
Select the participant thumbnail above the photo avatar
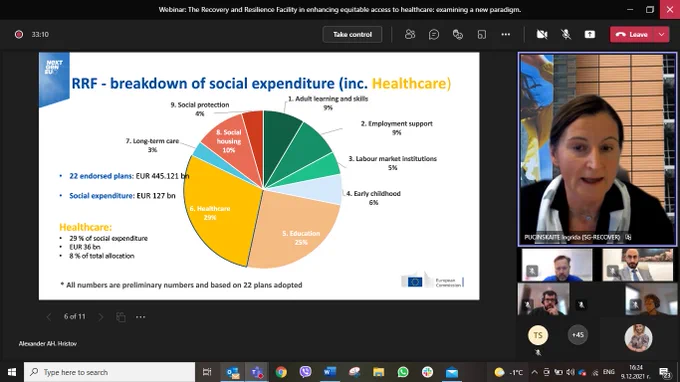(x=651, y=299)
